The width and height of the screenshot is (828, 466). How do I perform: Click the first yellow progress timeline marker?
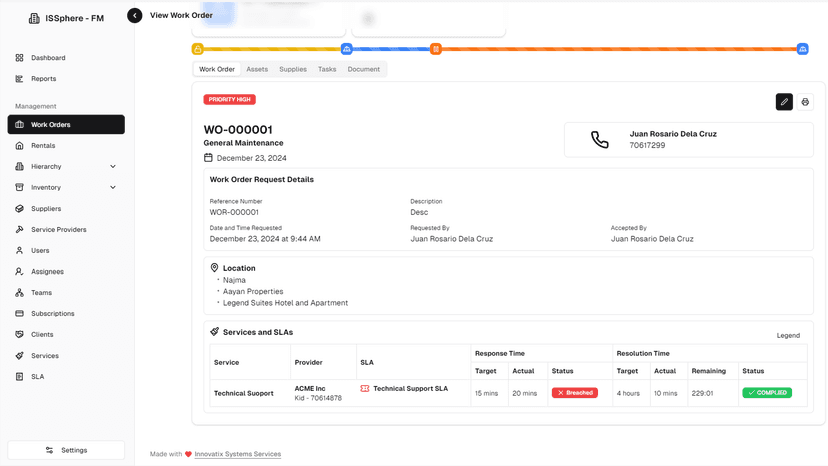click(198, 49)
